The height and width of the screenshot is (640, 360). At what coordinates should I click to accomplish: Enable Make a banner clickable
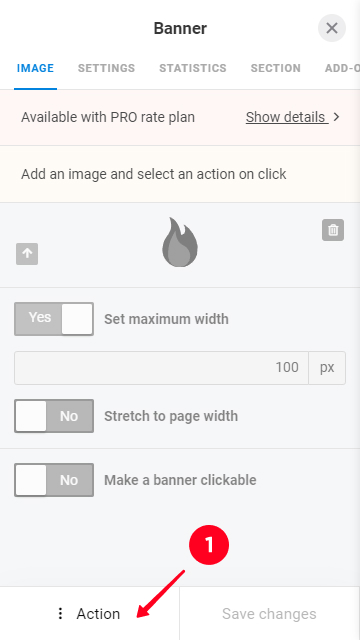tap(54, 480)
